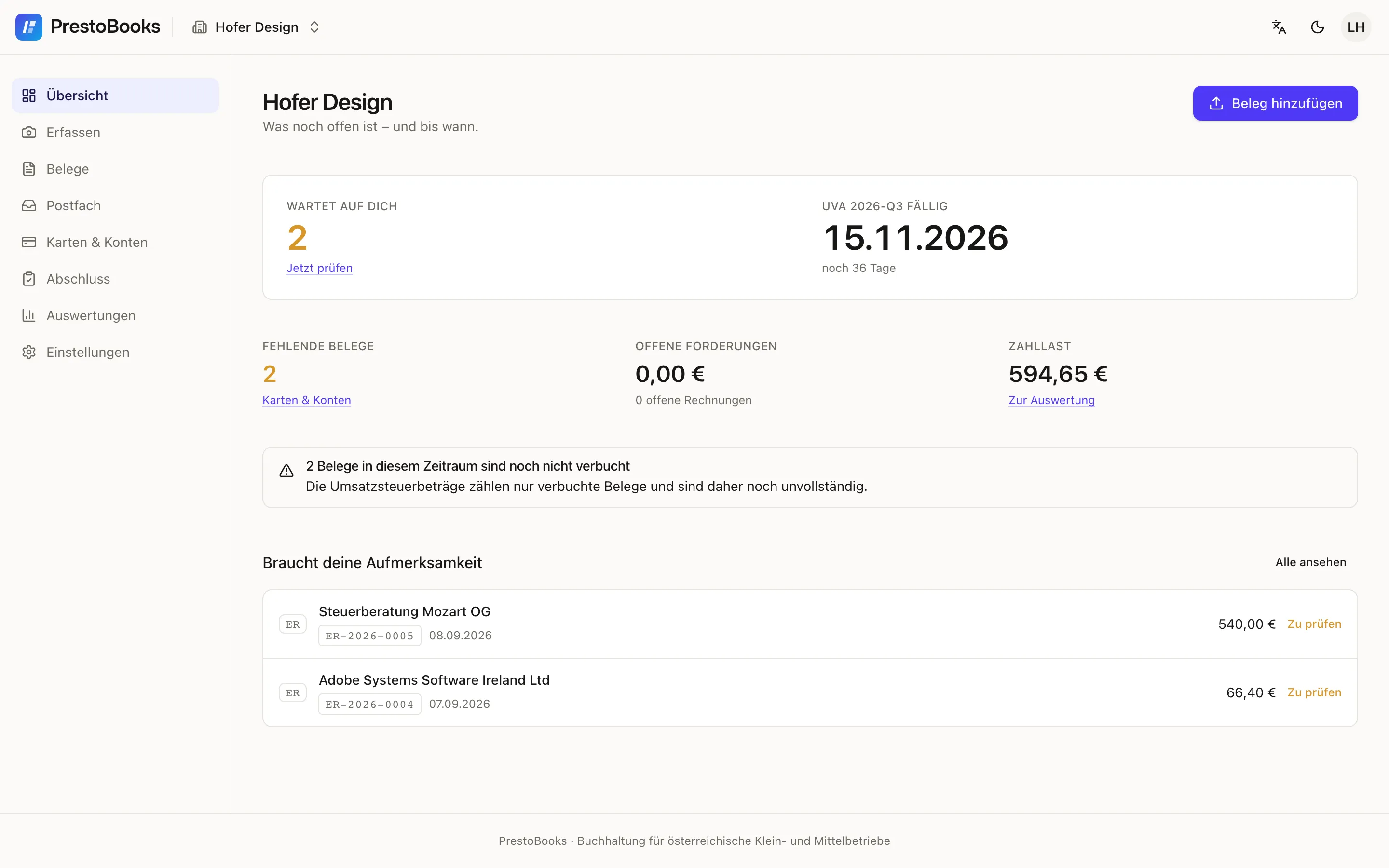Select Karten & Konten sidebar entry
This screenshot has height=868, width=1389.
tap(115, 242)
